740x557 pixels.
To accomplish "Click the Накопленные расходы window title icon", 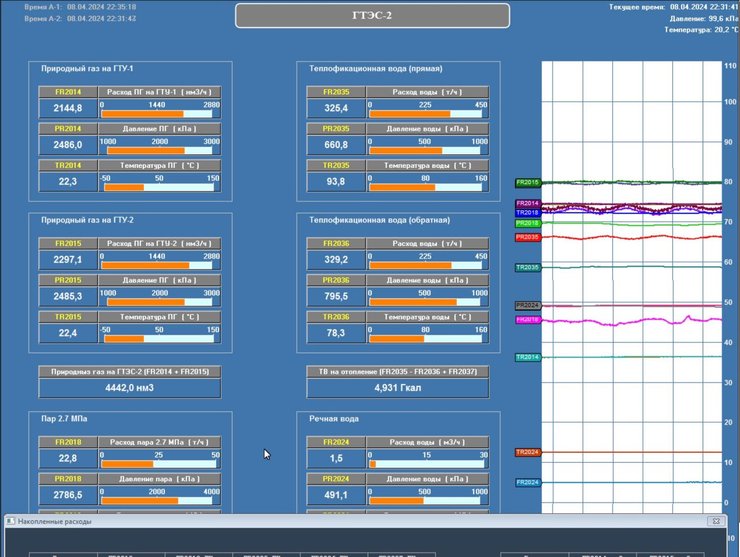I will 10,522.
